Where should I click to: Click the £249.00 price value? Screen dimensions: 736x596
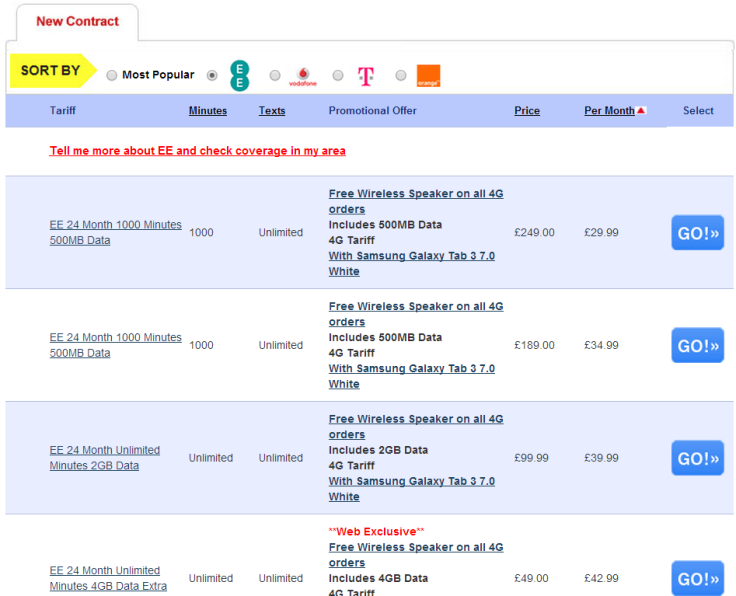[534, 233]
